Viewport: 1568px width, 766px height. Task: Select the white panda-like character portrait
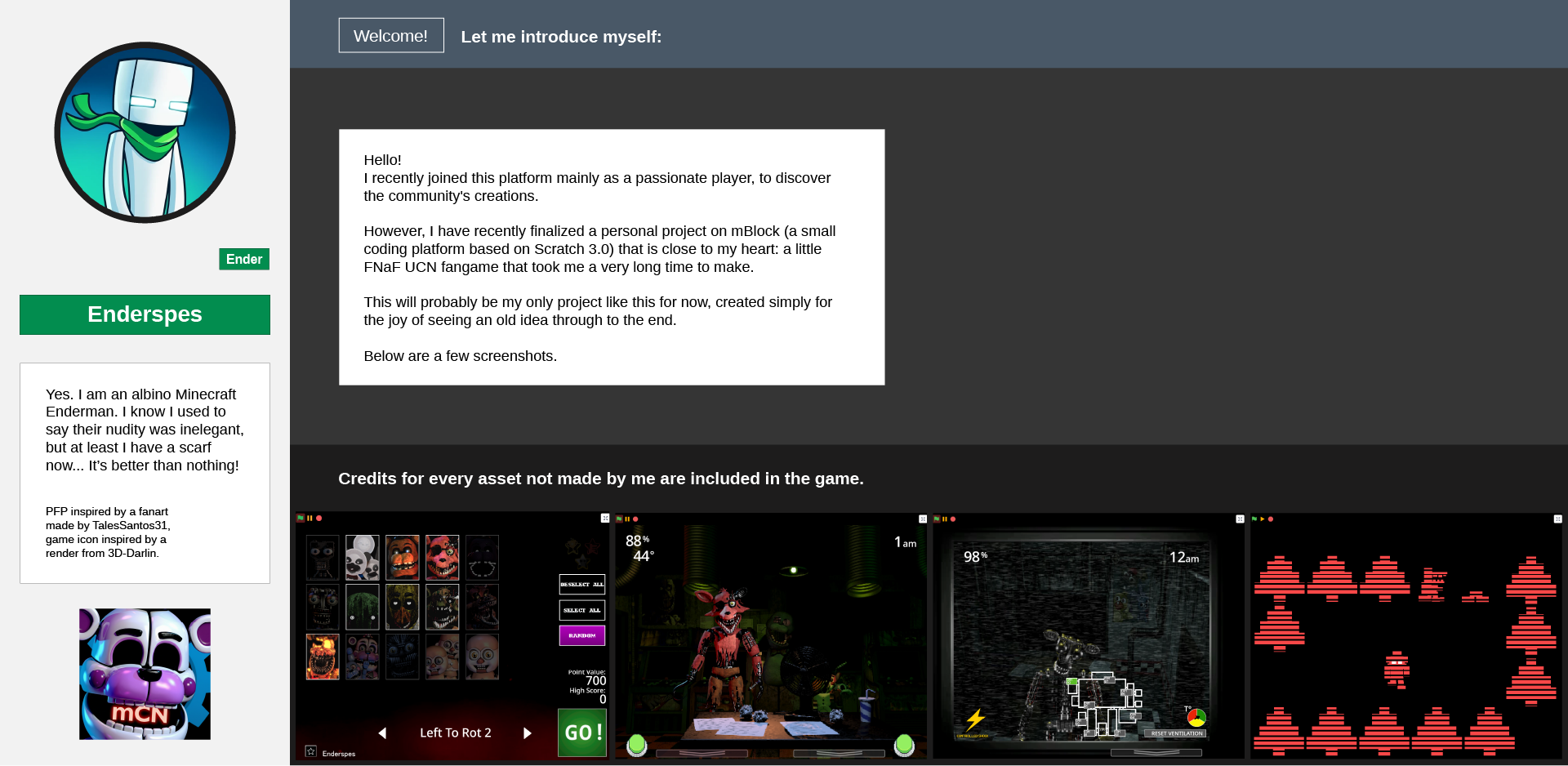coord(363,557)
